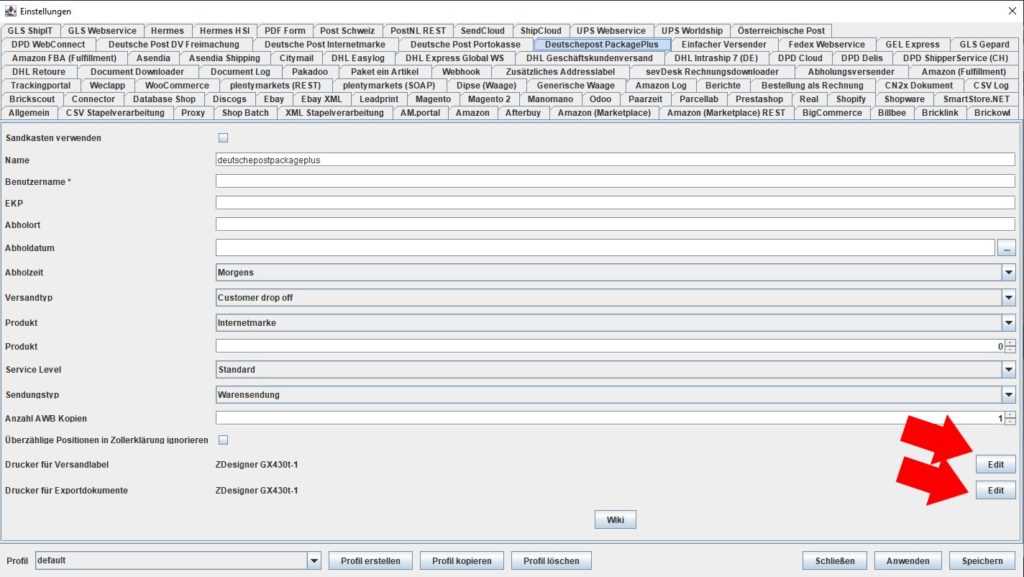Click the Abholdatum text field

605,248
